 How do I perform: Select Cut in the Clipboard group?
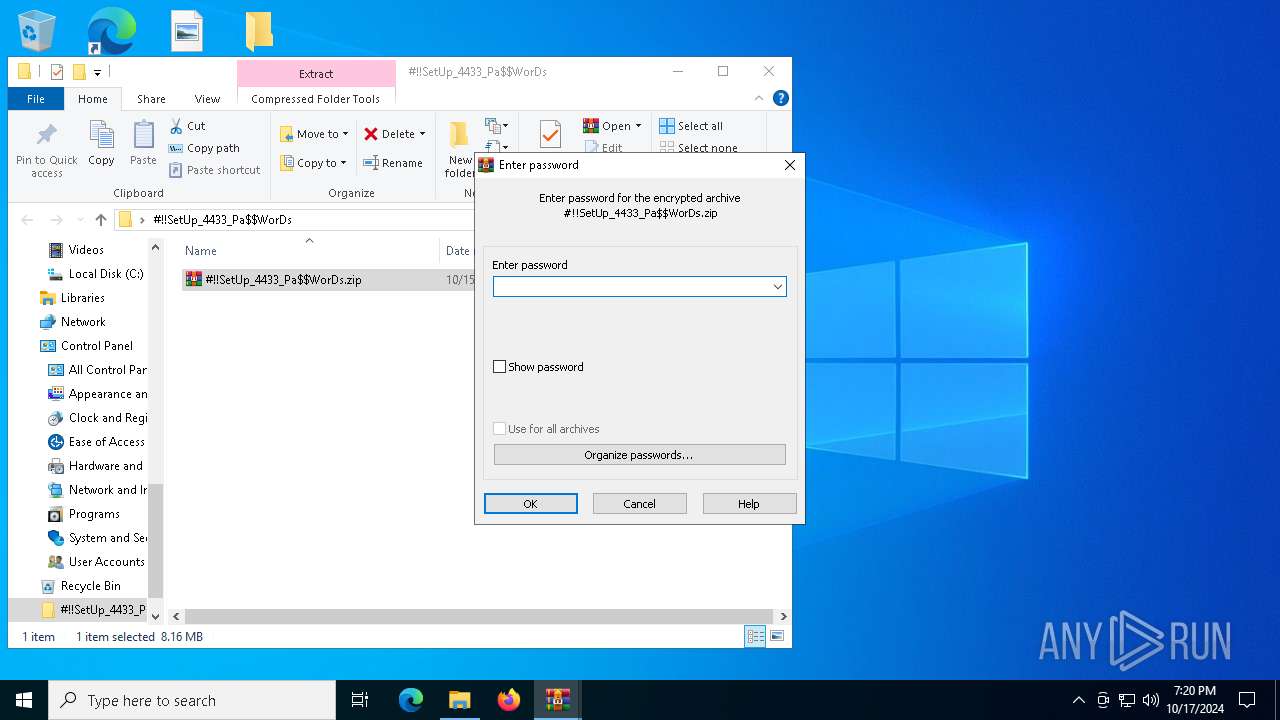point(187,126)
